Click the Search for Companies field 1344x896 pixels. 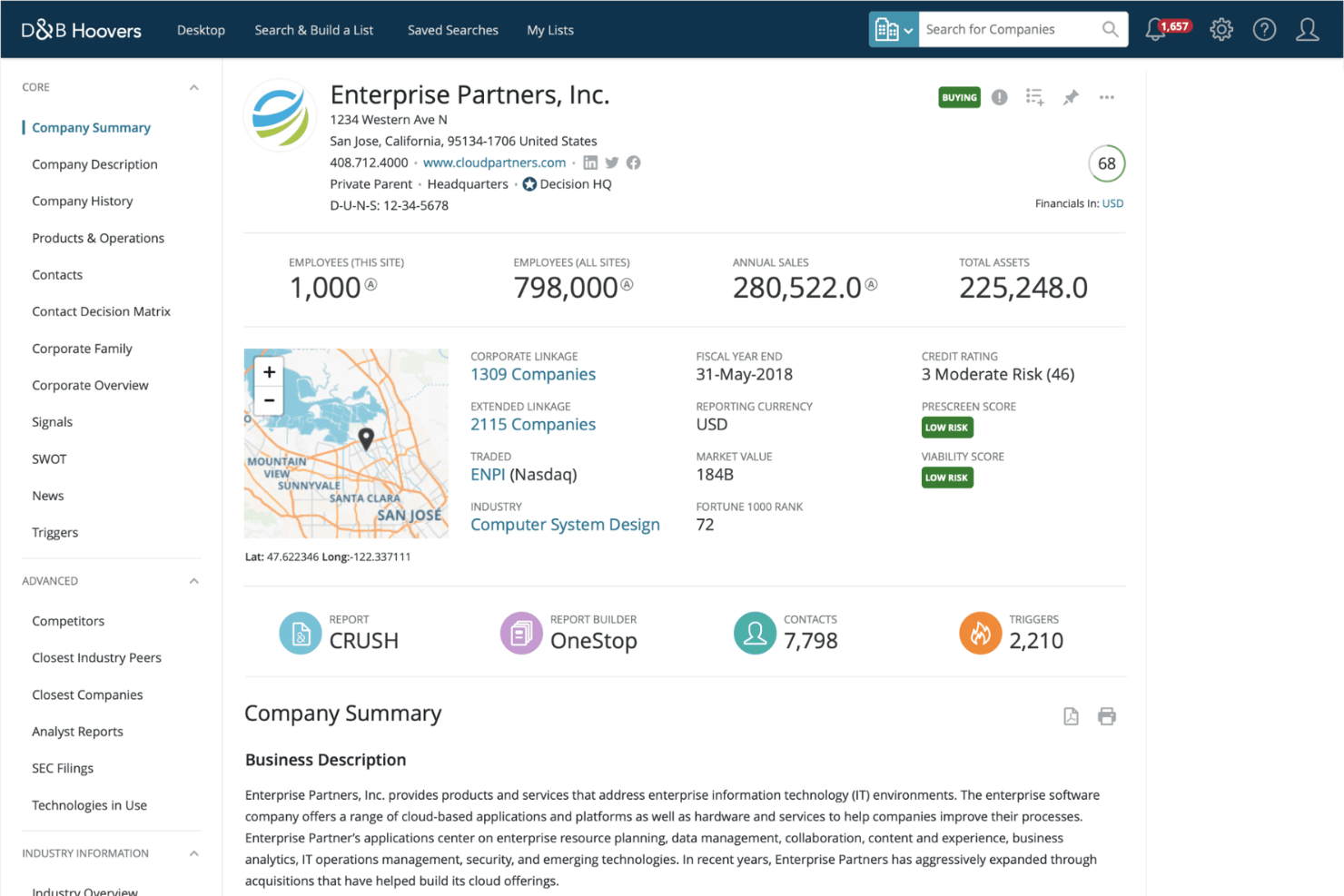click(x=1008, y=30)
